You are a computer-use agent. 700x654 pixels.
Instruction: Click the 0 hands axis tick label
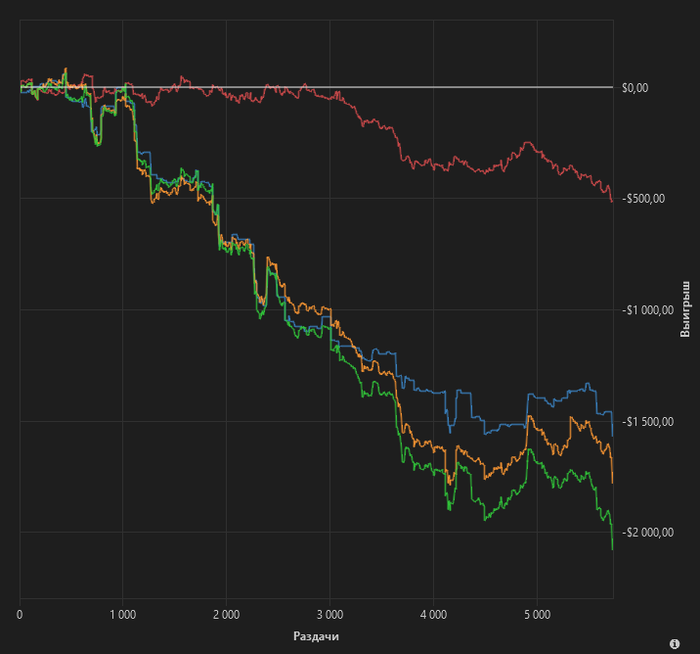(x=20, y=615)
